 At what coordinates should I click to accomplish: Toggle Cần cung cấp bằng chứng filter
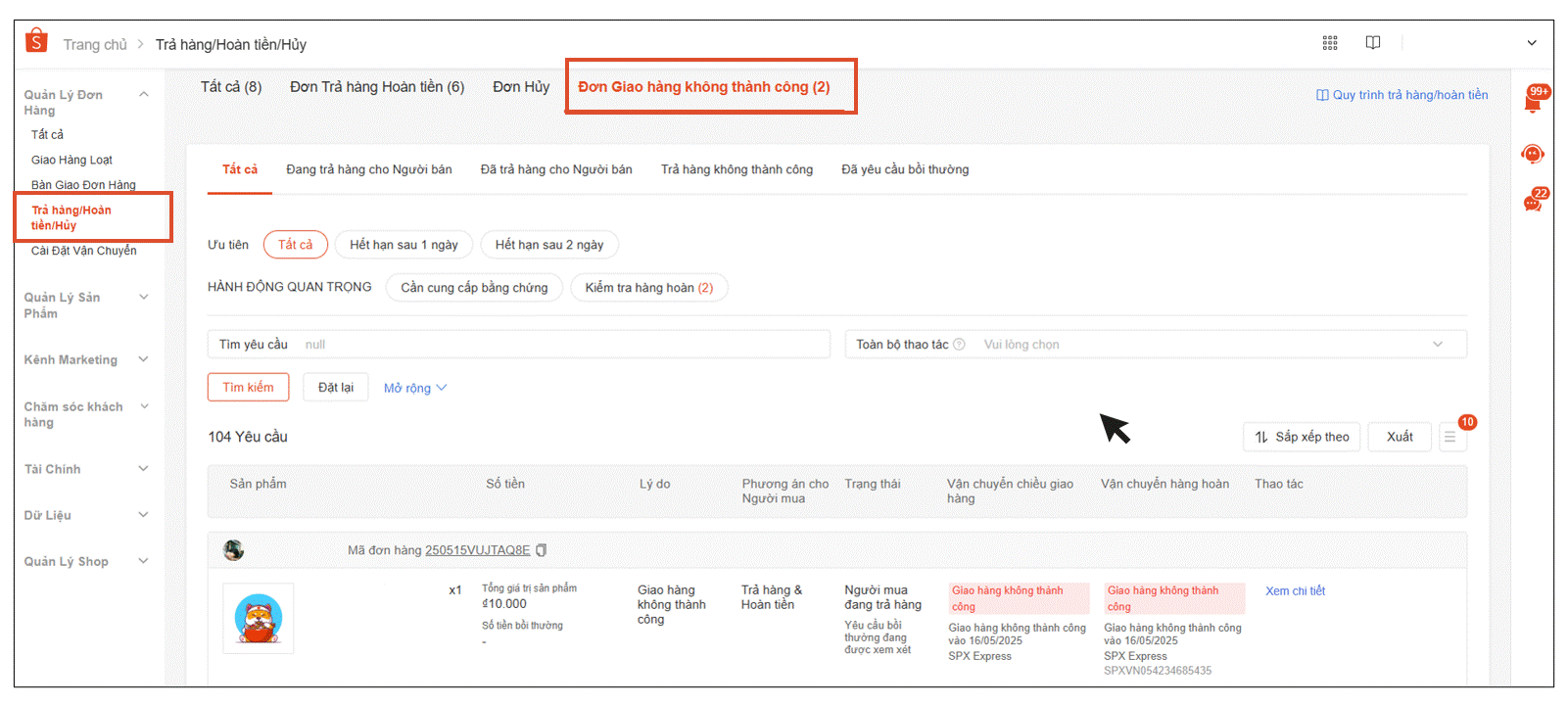tap(474, 288)
